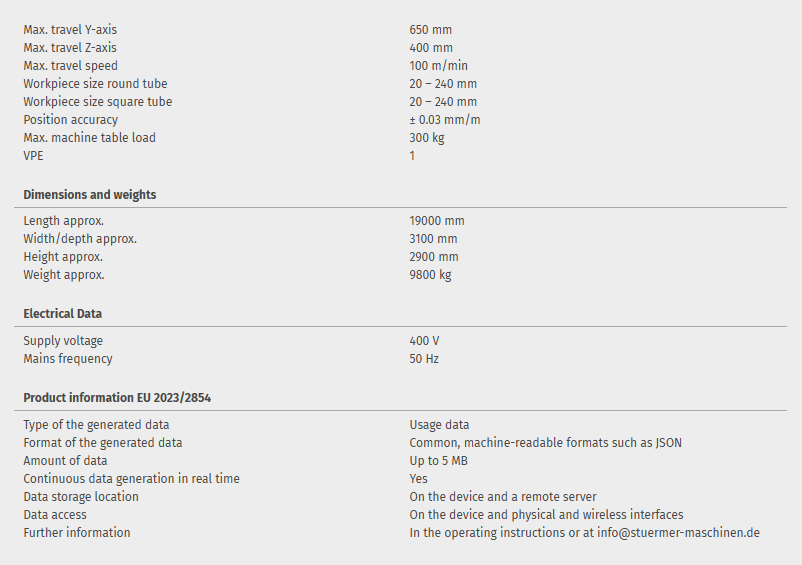Click the Max. machine table load label
Image resolution: width=802 pixels, height=565 pixels.
click(x=90, y=138)
